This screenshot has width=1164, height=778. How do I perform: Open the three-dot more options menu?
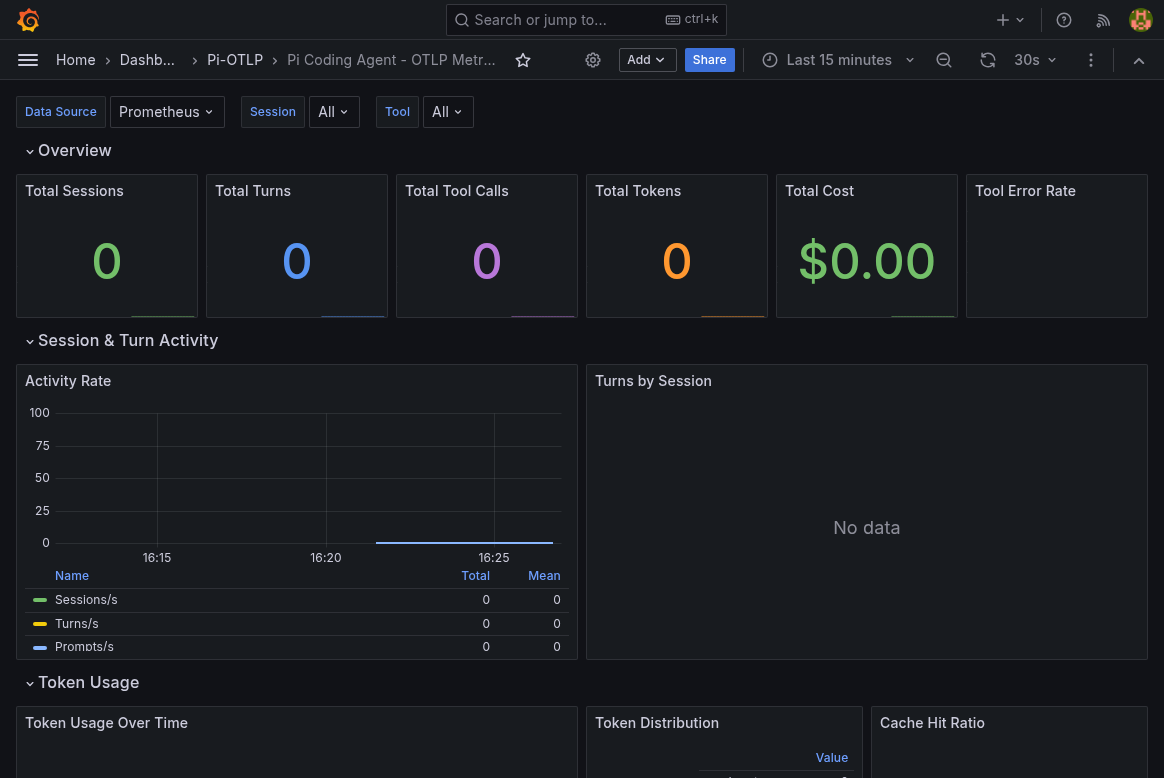[x=1091, y=60]
